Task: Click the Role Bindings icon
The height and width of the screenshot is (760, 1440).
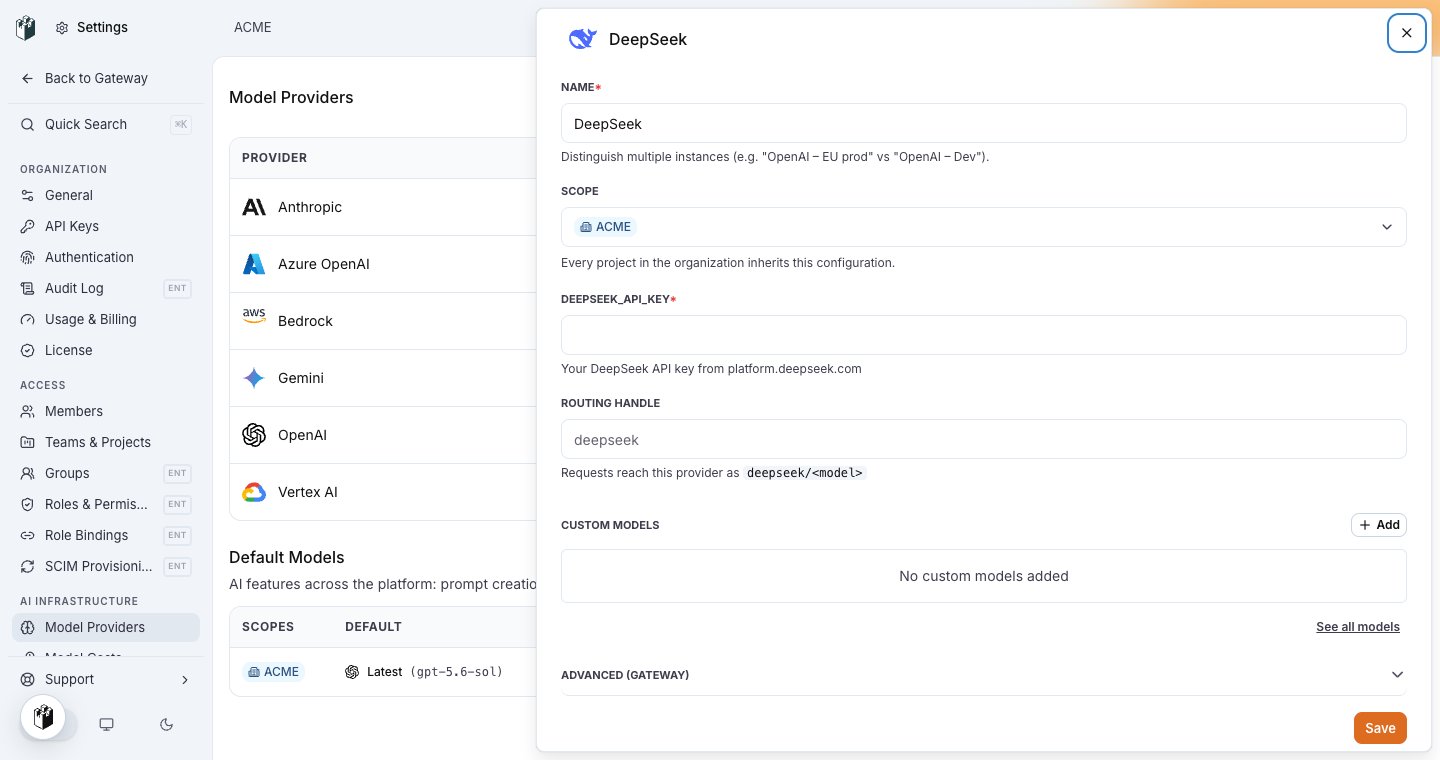Action: tap(27, 535)
